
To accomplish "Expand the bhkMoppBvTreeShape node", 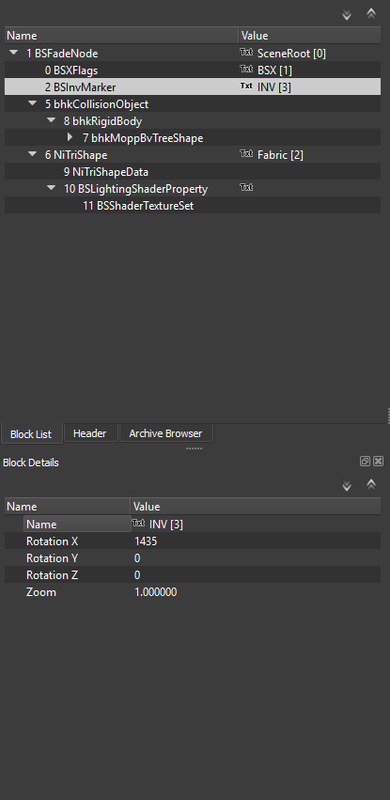I will click(x=70, y=137).
